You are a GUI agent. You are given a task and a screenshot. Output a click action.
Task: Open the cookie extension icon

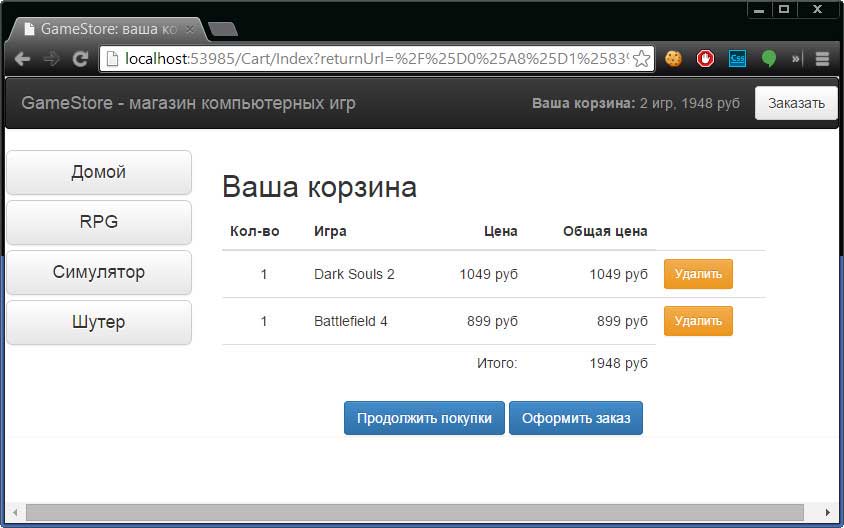coord(673,59)
